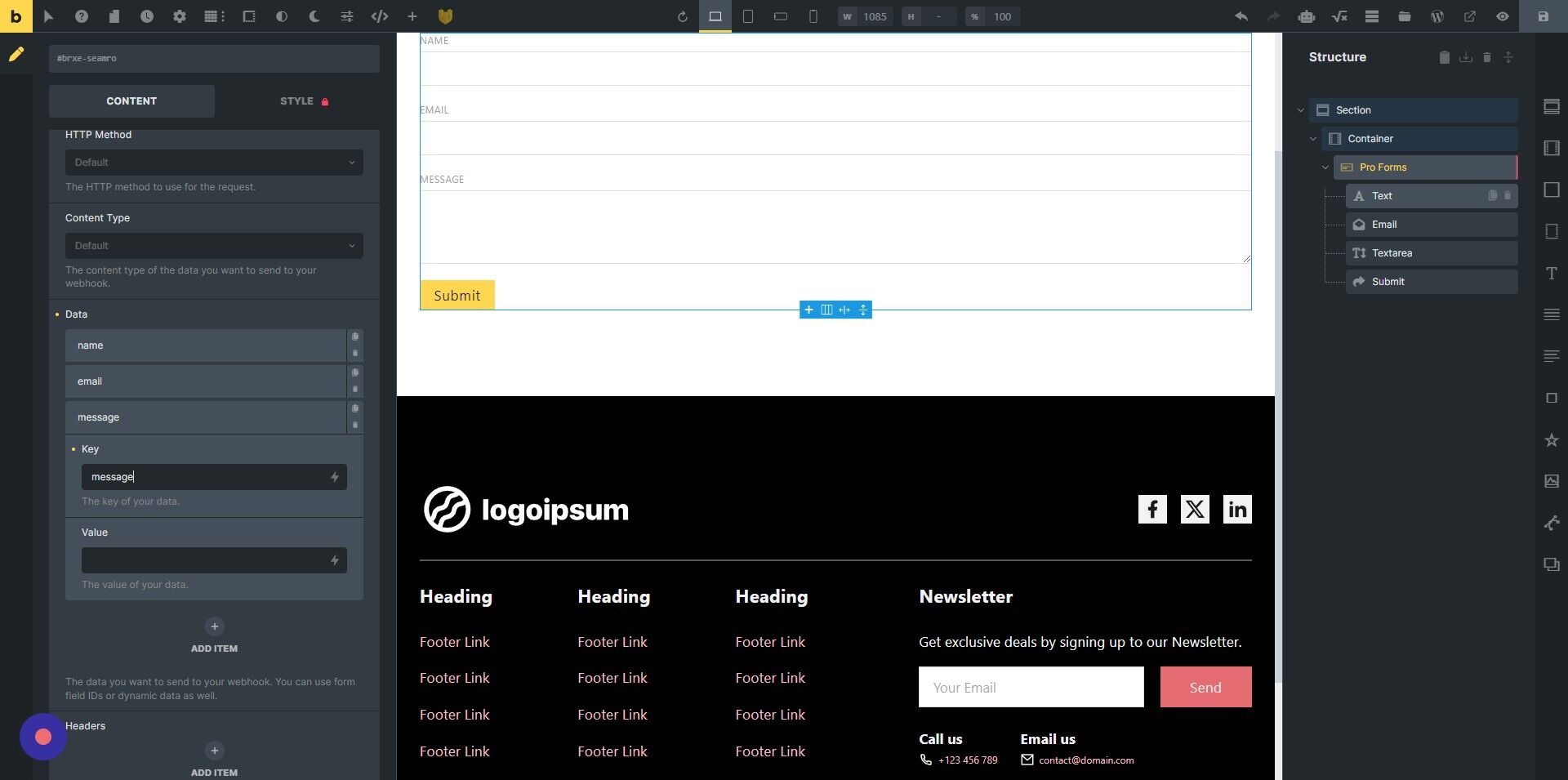Open builder settings with the gear icon
The width and height of the screenshot is (1568, 780).
pyautogui.click(x=180, y=16)
